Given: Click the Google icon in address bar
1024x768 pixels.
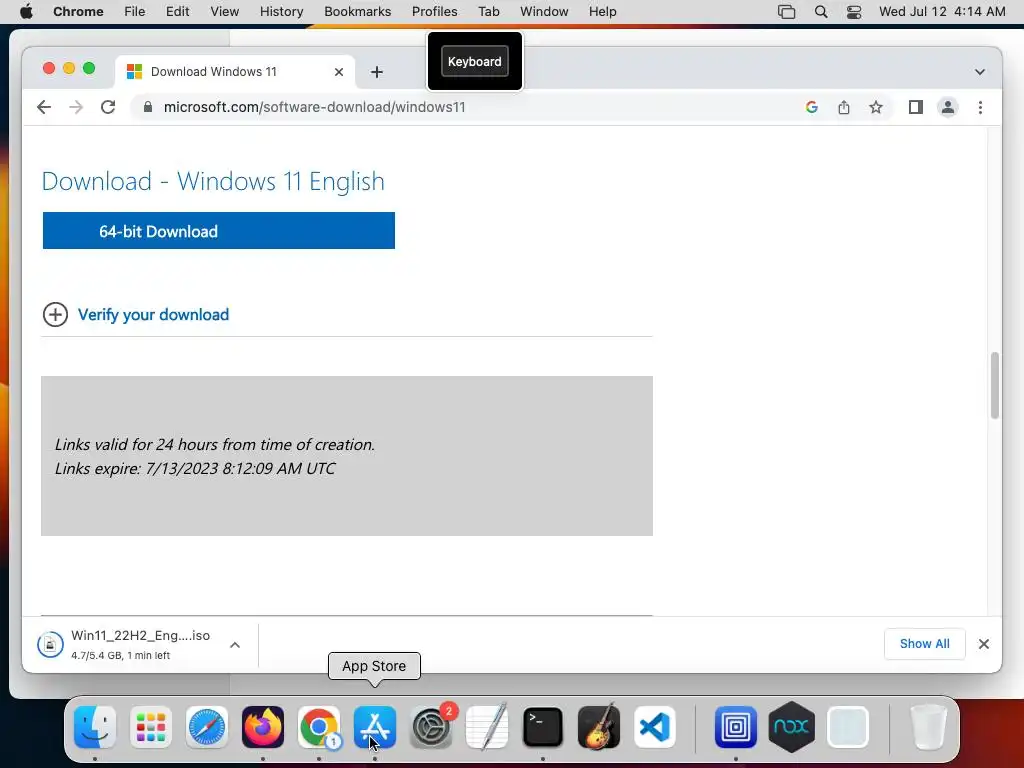Looking at the screenshot, I should 812,107.
